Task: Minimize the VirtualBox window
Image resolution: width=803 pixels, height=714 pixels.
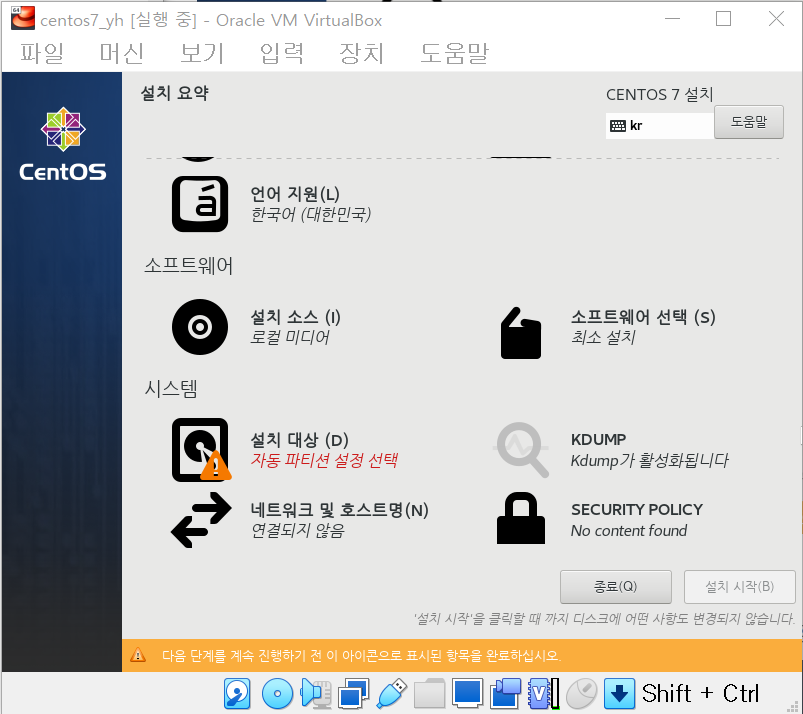Action: [x=672, y=19]
